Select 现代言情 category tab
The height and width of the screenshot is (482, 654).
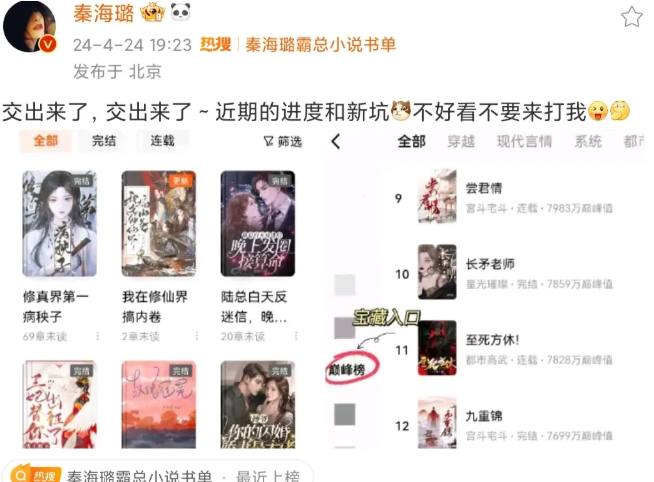524,142
